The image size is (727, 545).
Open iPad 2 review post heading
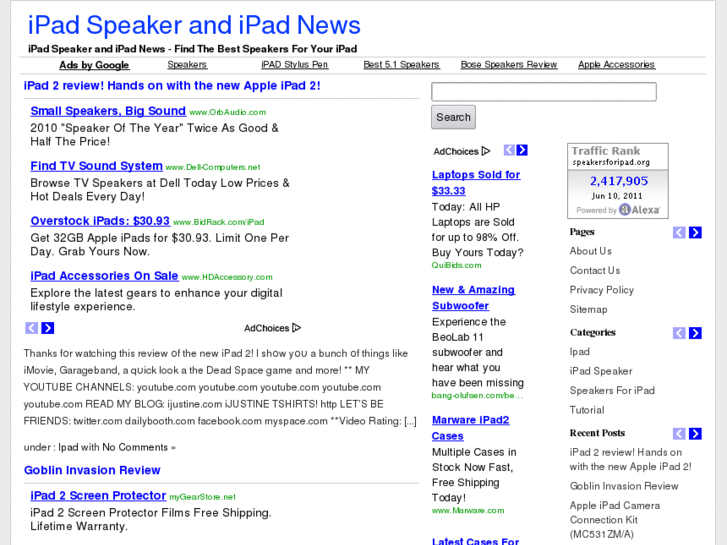pos(172,86)
